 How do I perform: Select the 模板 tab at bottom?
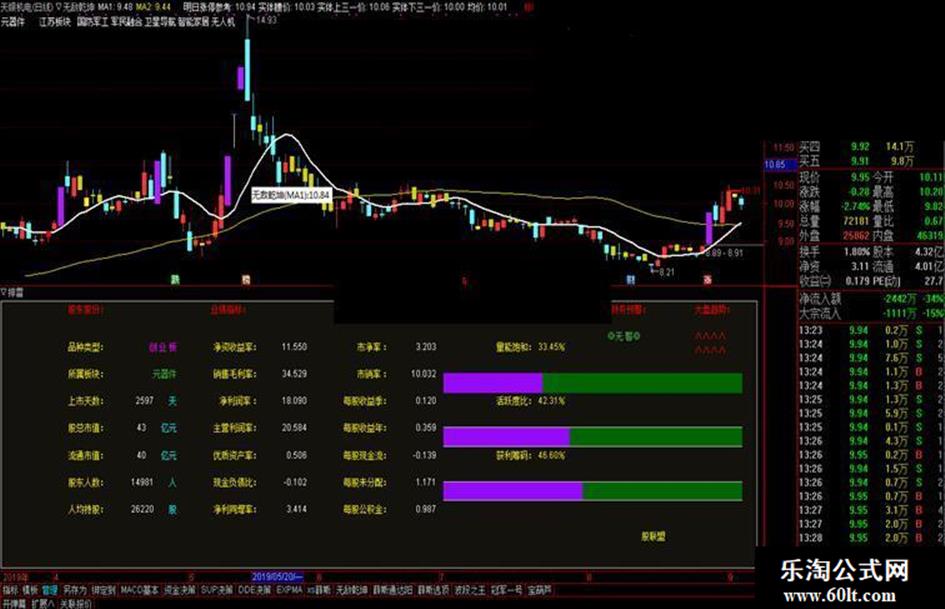pos(30,590)
